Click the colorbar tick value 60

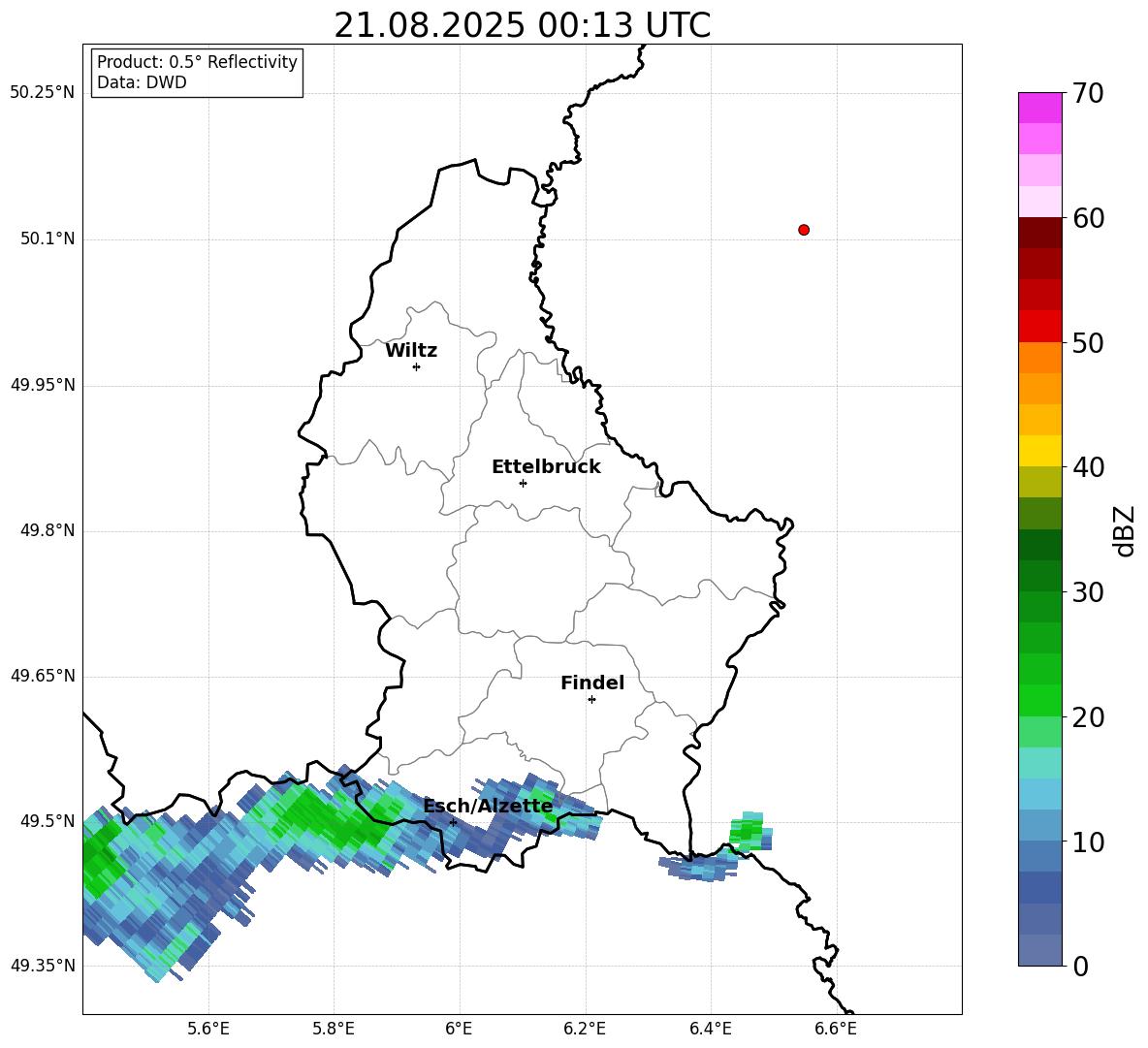[1088, 218]
